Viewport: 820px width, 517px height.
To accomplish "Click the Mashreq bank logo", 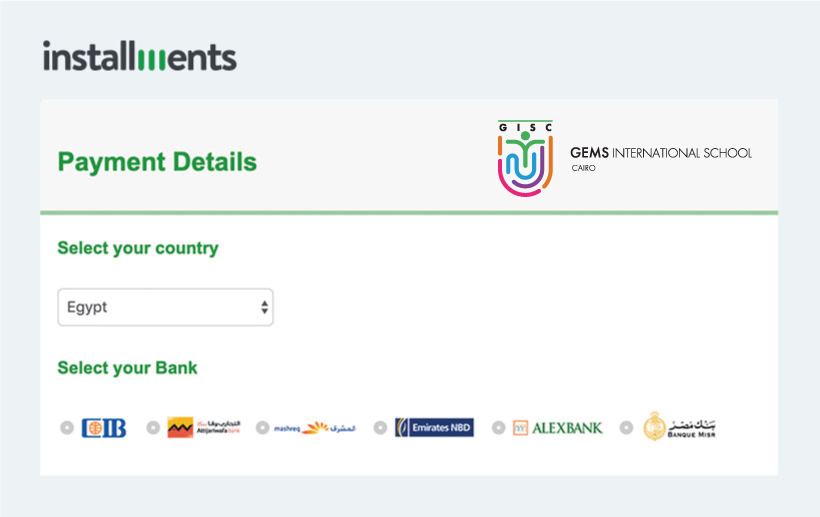I will pyautogui.click(x=315, y=428).
